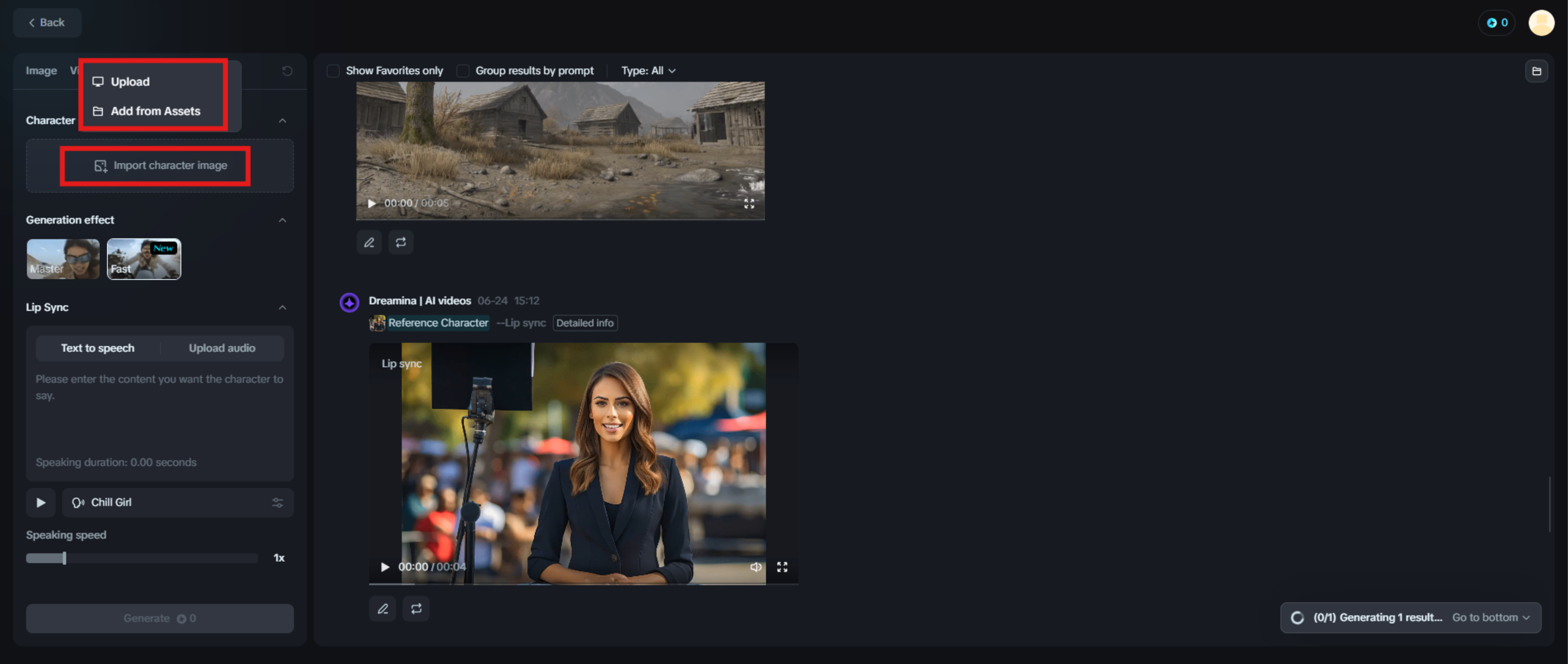Select the Fast generation effect
Viewport: 1568px width, 664px height.
[x=144, y=259]
